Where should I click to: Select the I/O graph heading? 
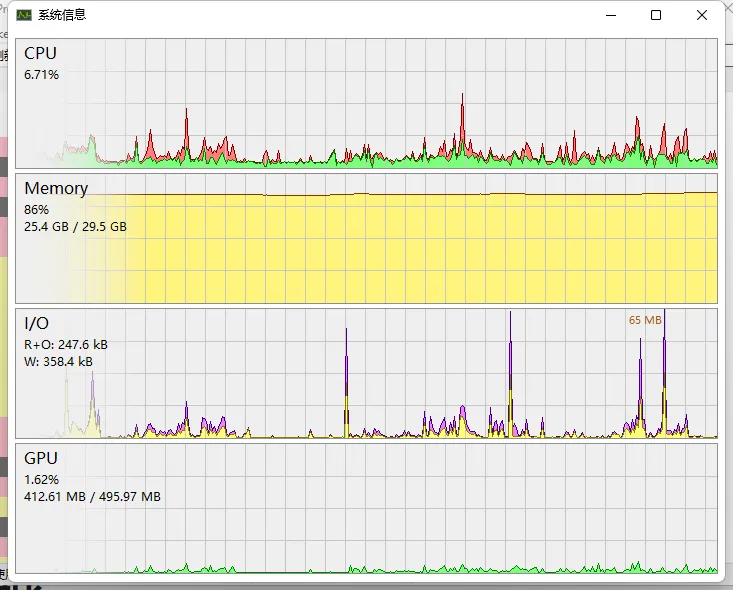[x=36, y=323]
